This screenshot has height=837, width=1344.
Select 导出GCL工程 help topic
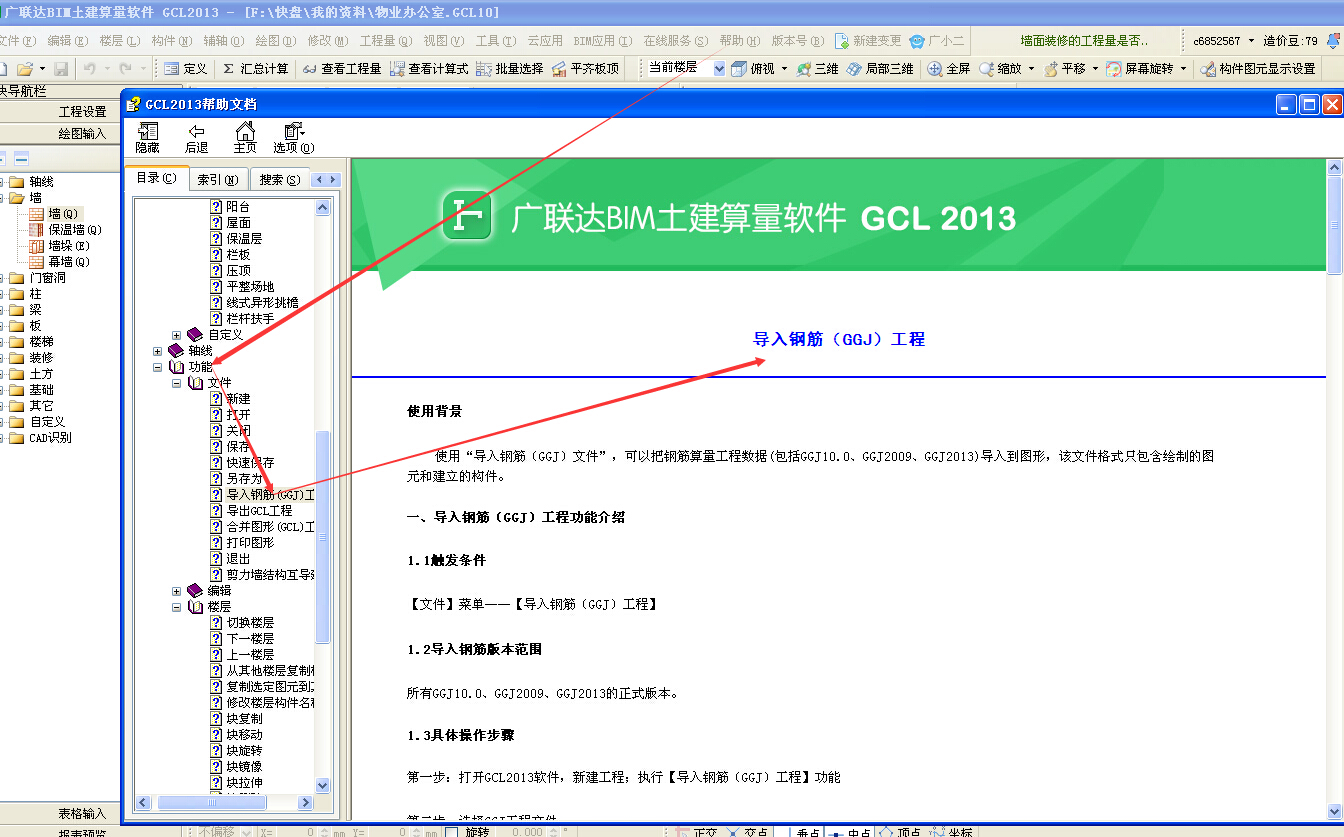point(259,511)
